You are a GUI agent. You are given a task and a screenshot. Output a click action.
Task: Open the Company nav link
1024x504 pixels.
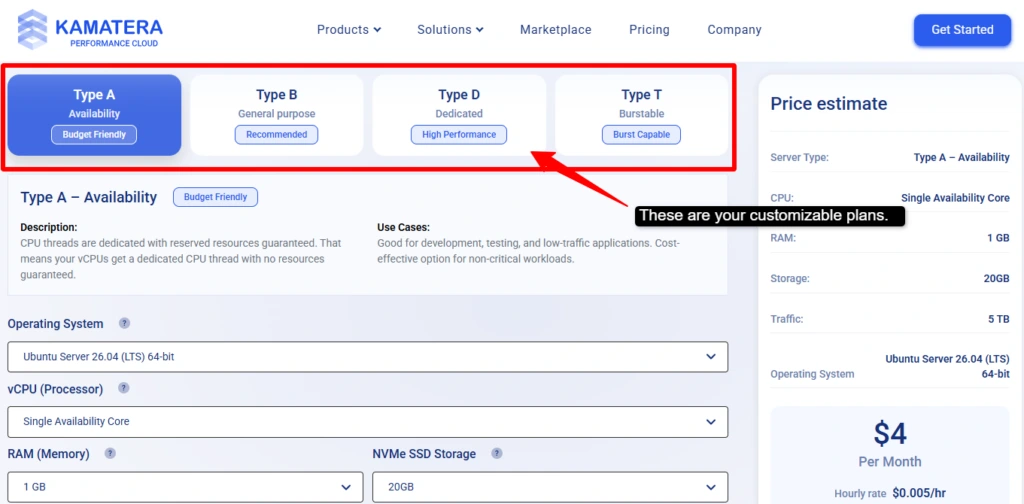click(734, 29)
